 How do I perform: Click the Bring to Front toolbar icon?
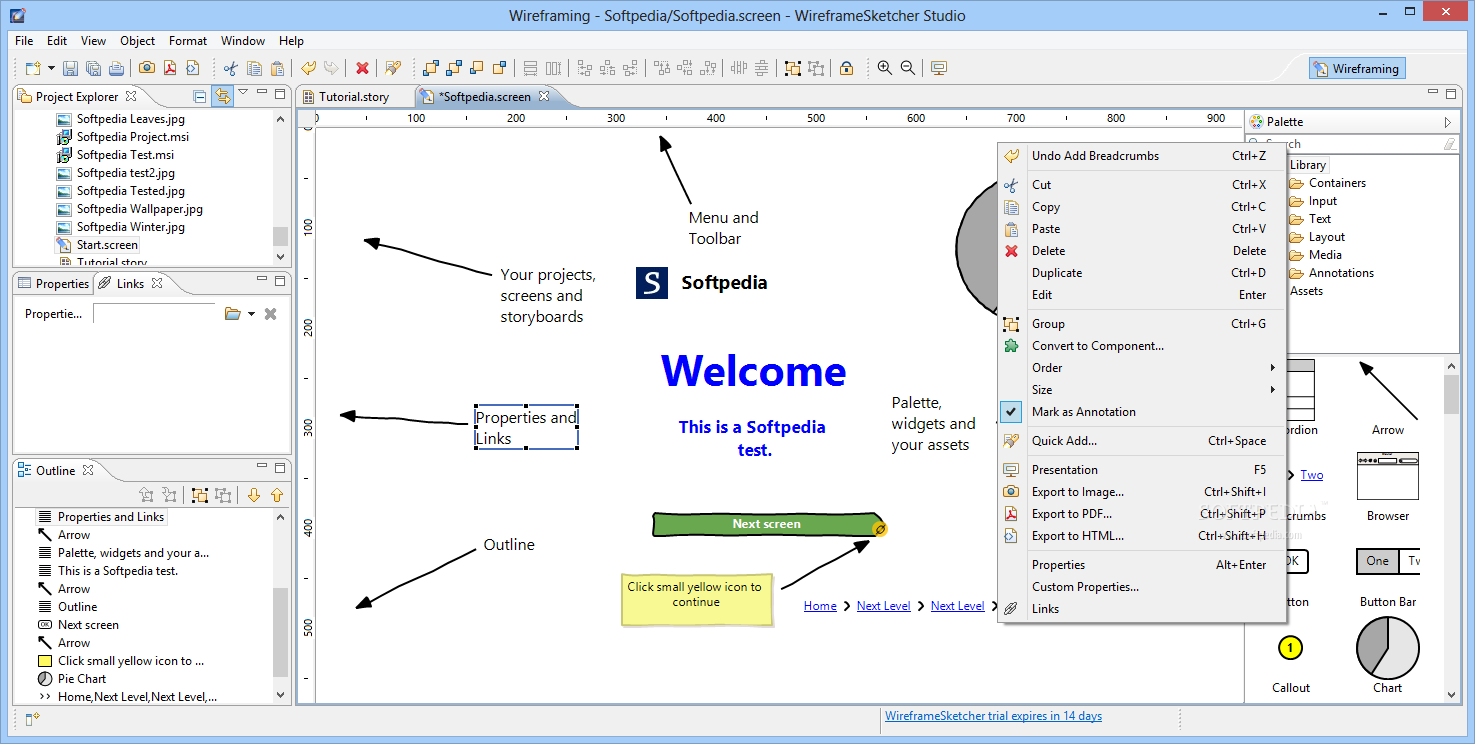(x=431, y=68)
